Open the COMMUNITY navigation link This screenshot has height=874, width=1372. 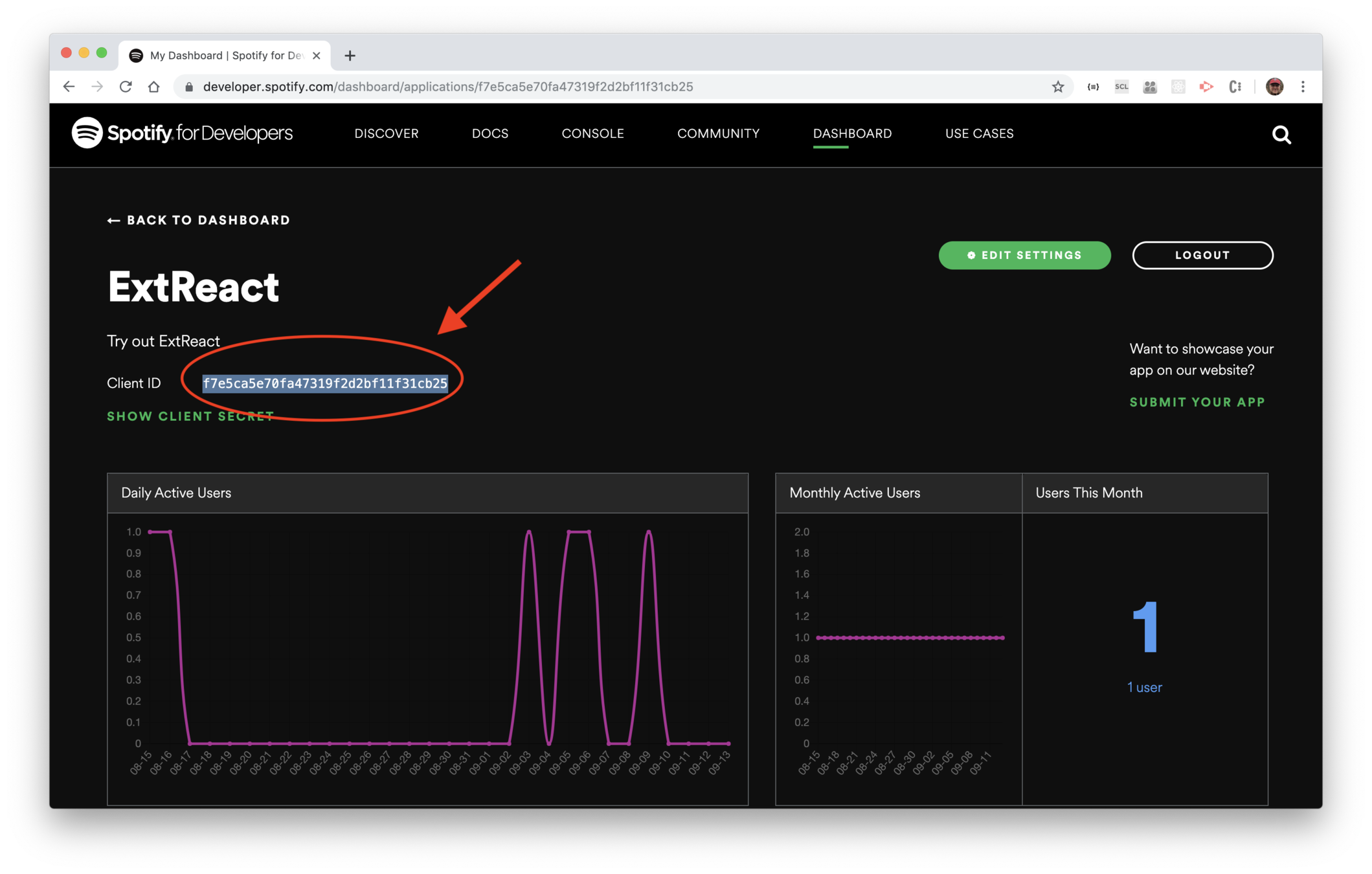[718, 133]
